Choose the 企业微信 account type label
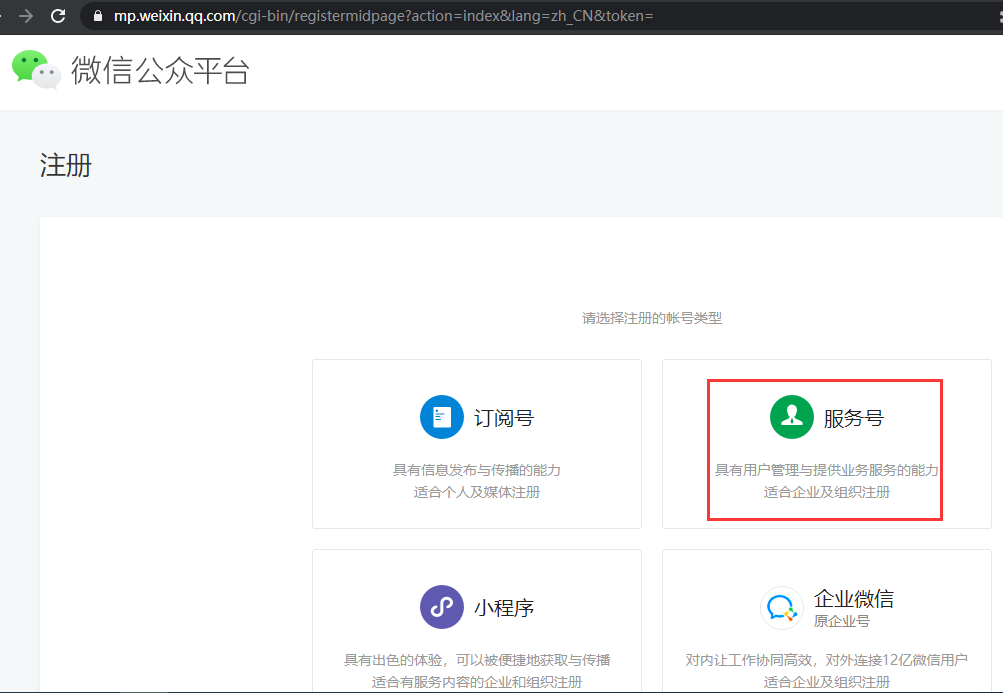This screenshot has height=693, width=1003. (x=854, y=598)
